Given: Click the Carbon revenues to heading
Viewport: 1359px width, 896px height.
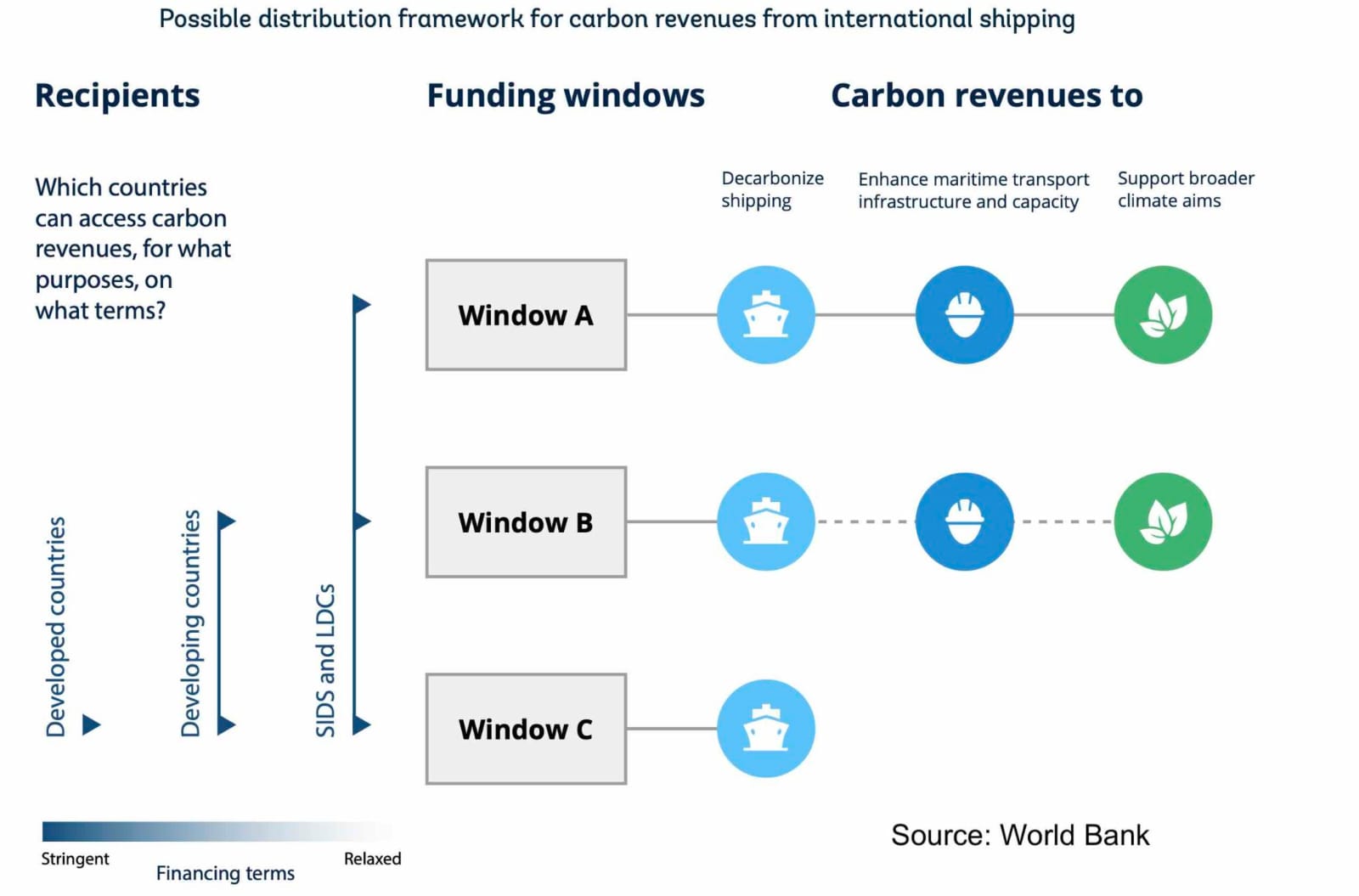Looking at the screenshot, I should coord(987,96).
